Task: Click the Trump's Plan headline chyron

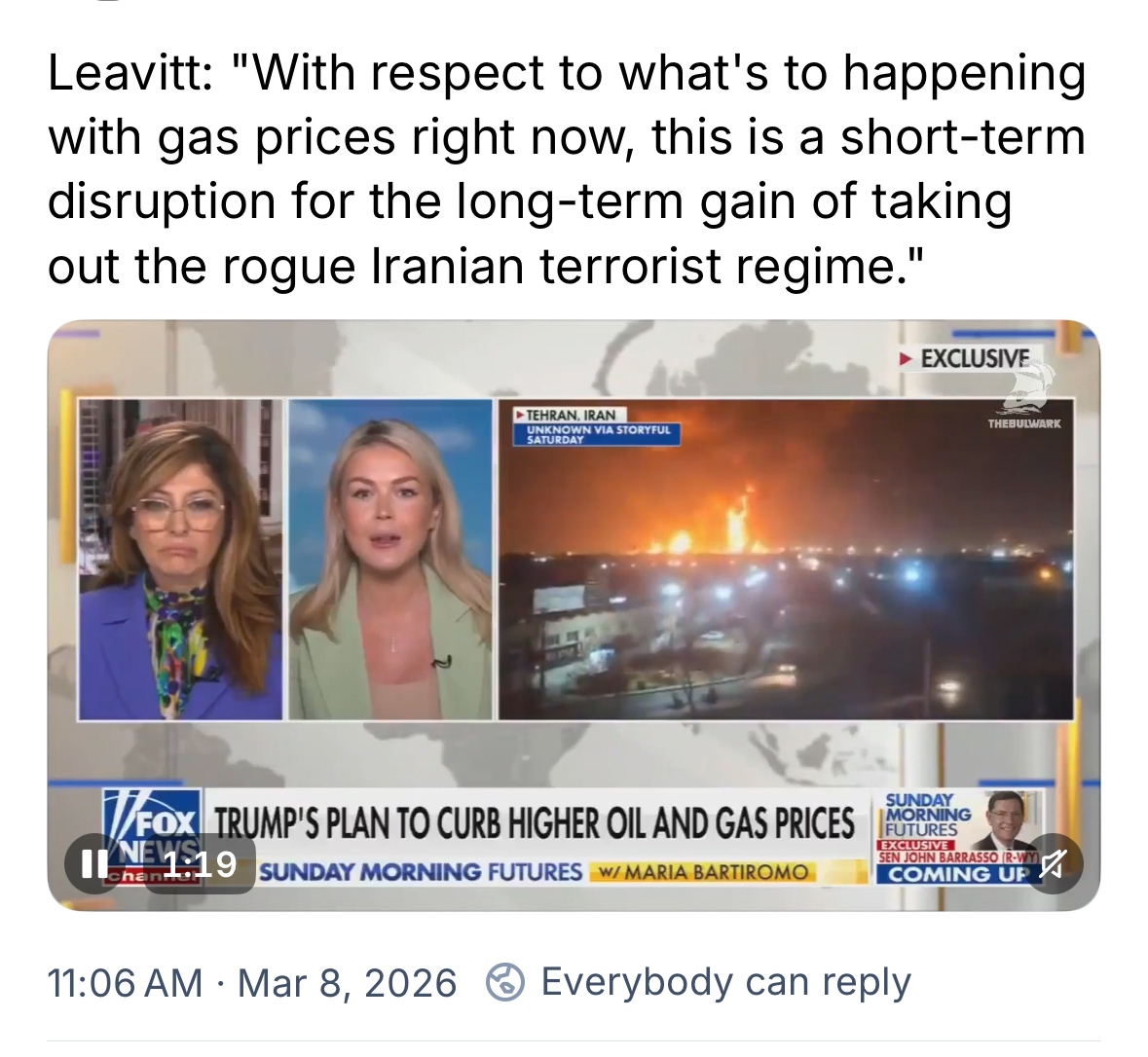Action: (x=534, y=822)
